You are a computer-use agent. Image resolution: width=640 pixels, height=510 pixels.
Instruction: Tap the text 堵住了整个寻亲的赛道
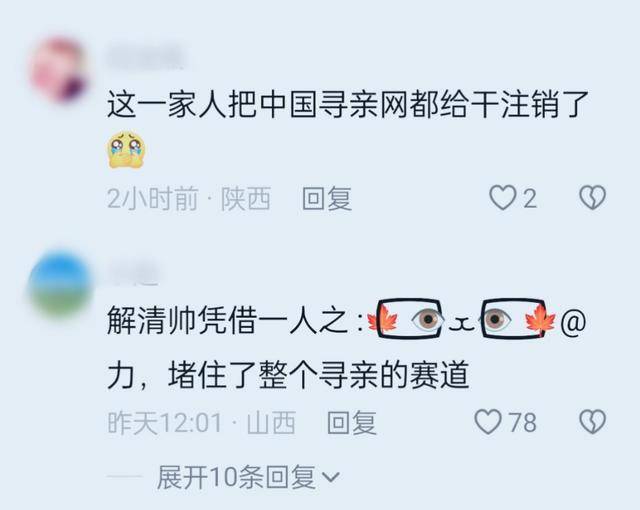click(x=318, y=374)
